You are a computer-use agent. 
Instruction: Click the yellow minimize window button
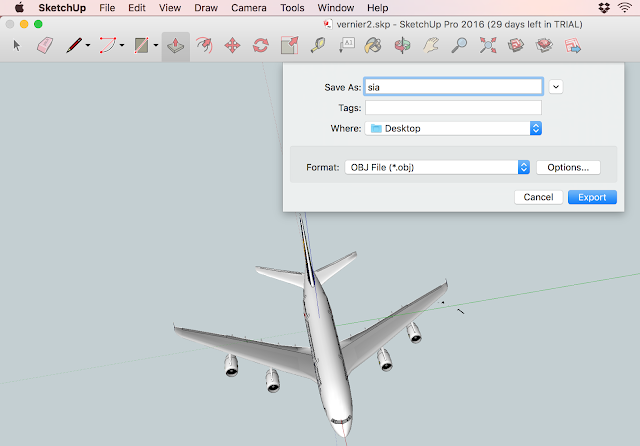click(x=24, y=24)
